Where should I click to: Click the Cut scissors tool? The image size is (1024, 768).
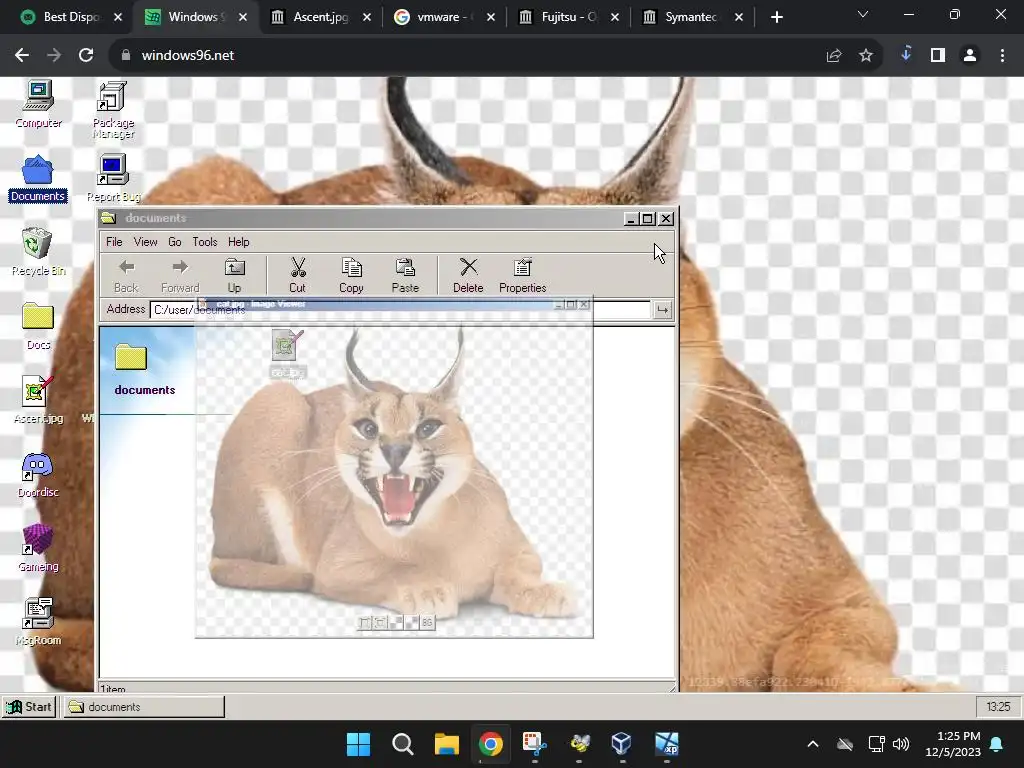[x=298, y=276]
